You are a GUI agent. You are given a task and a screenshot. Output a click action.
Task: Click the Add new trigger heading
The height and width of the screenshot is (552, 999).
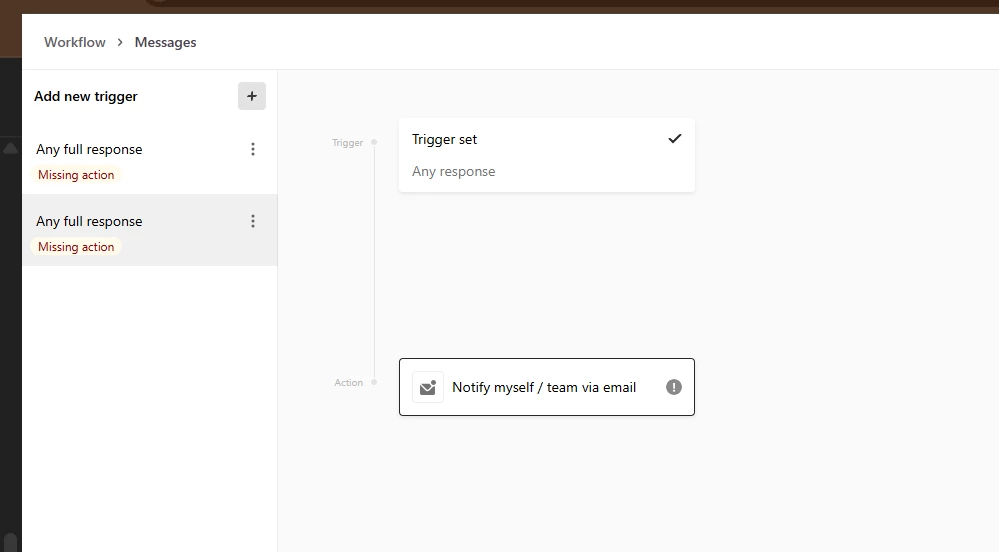pos(86,96)
